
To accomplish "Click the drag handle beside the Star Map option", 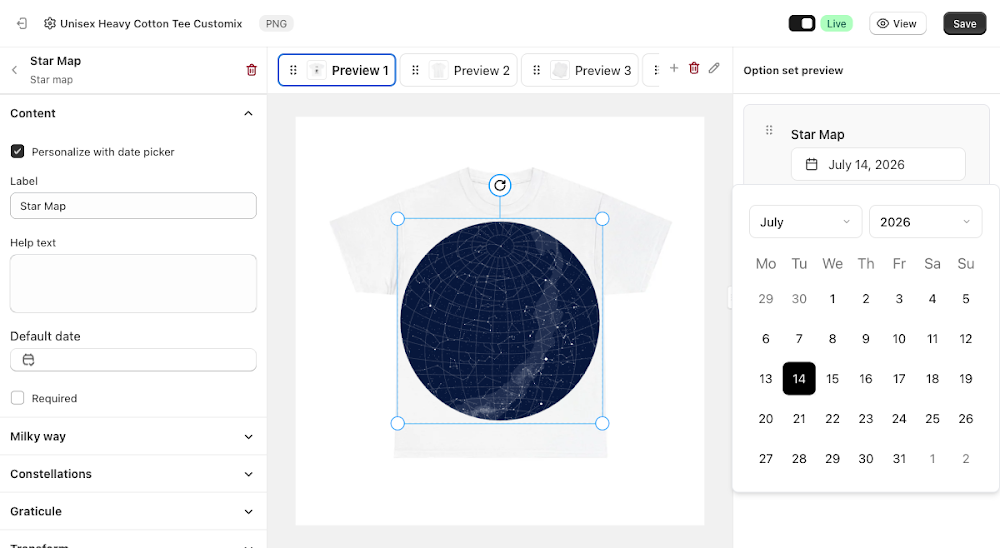I will click(x=769, y=130).
